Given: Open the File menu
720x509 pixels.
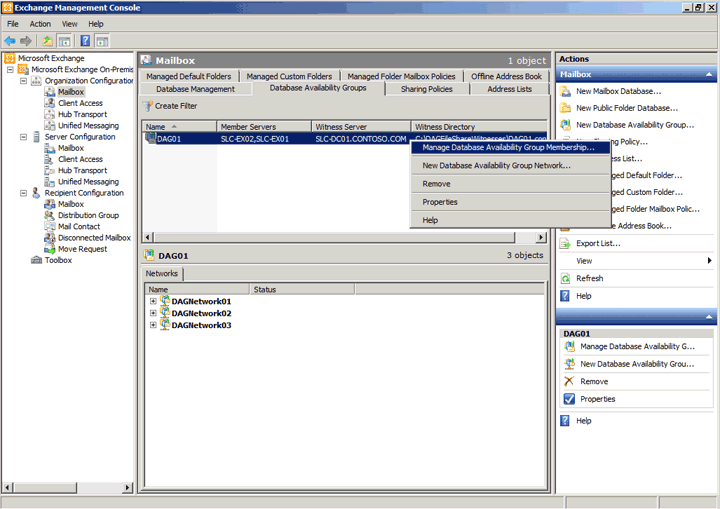Looking at the screenshot, I should (13, 24).
